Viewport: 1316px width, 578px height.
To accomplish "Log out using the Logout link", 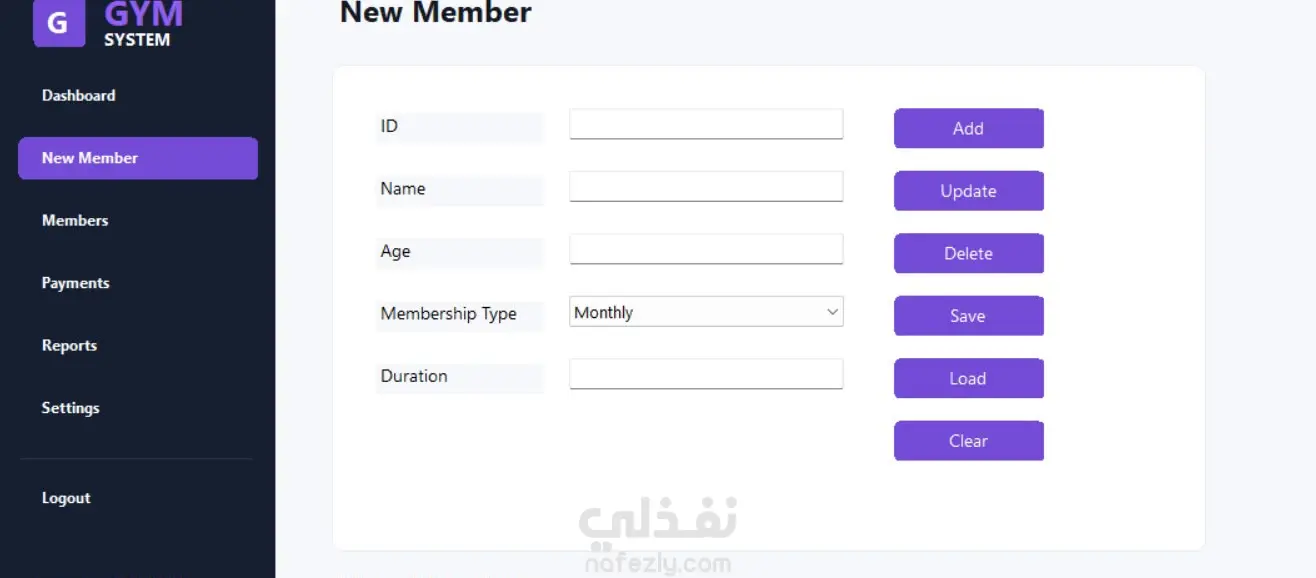I will pos(66,498).
